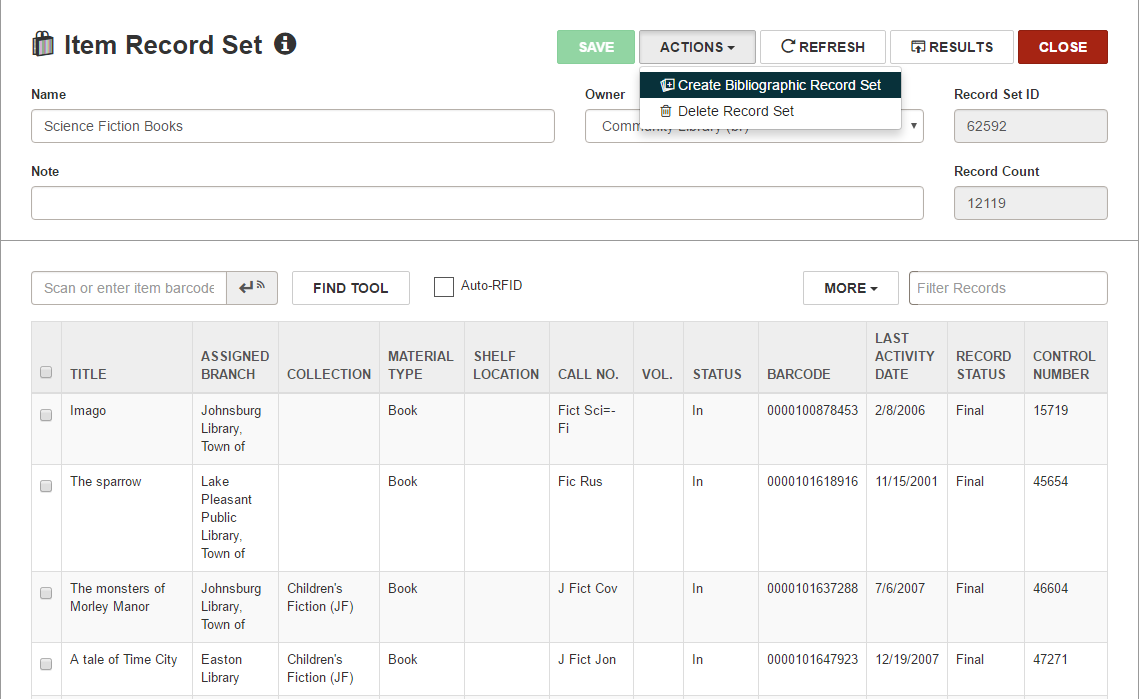Click the Results window icon
Screen dimensions: 1139x699
point(918,47)
